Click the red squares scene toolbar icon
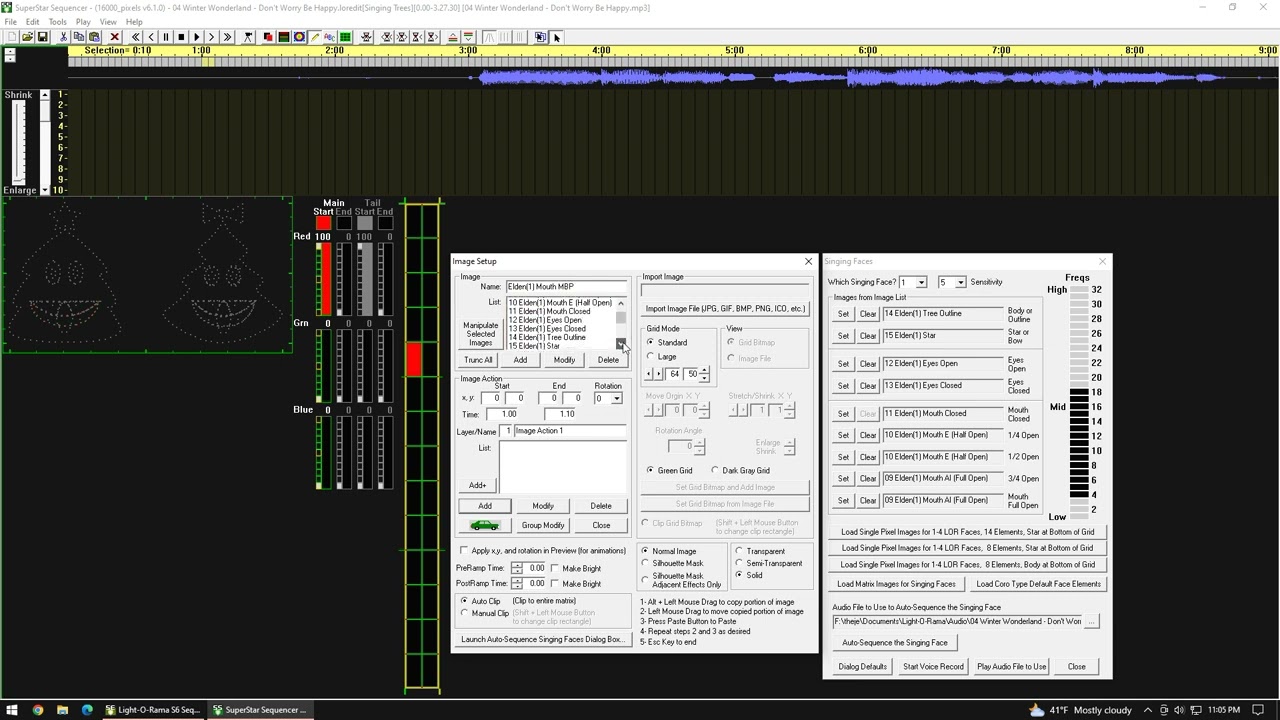The width and height of the screenshot is (1280, 720). pyautogui.click(x=268, y=37)
